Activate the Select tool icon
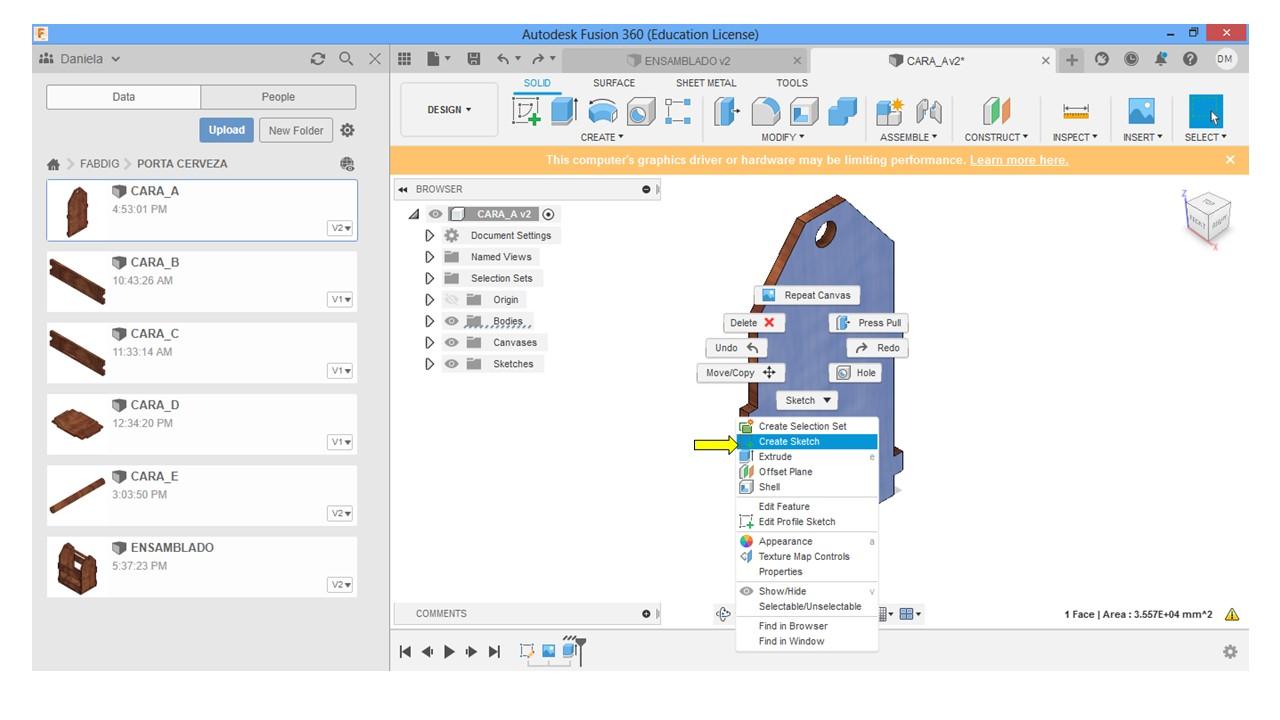Viewport: 1280px width, 720px height. (1205, 111)
